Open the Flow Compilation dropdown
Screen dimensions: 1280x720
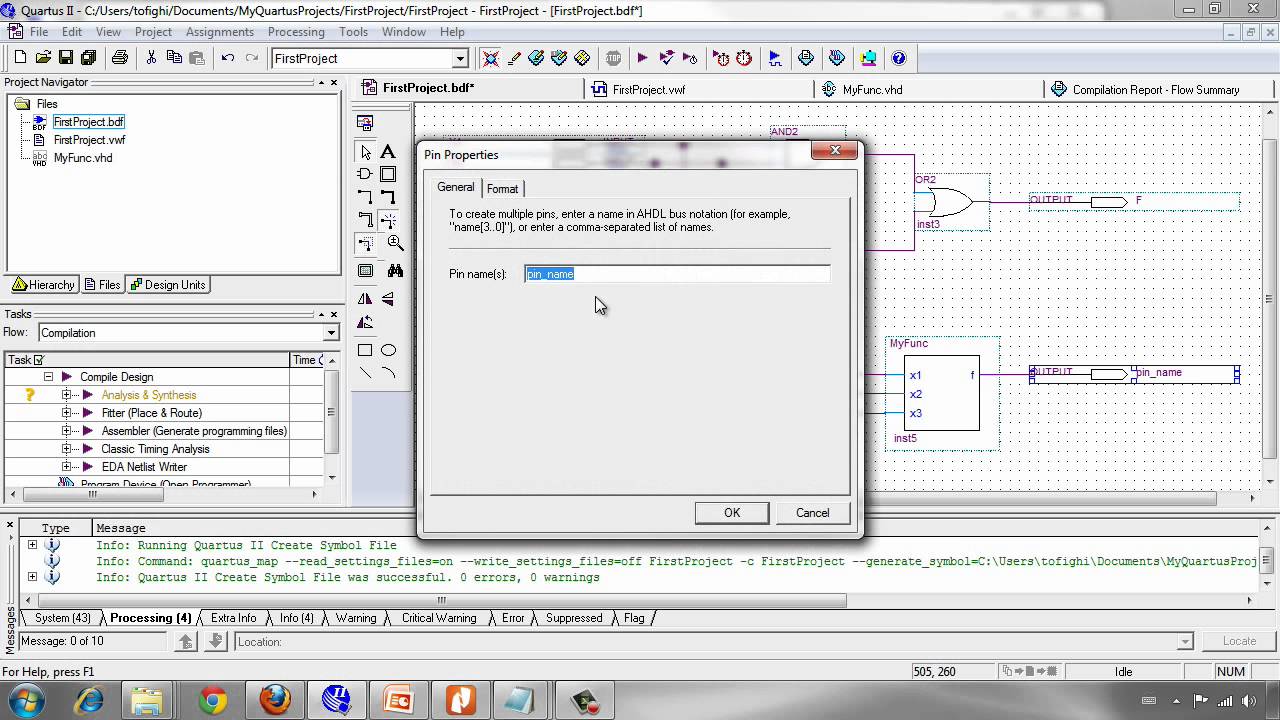[331, 333]
